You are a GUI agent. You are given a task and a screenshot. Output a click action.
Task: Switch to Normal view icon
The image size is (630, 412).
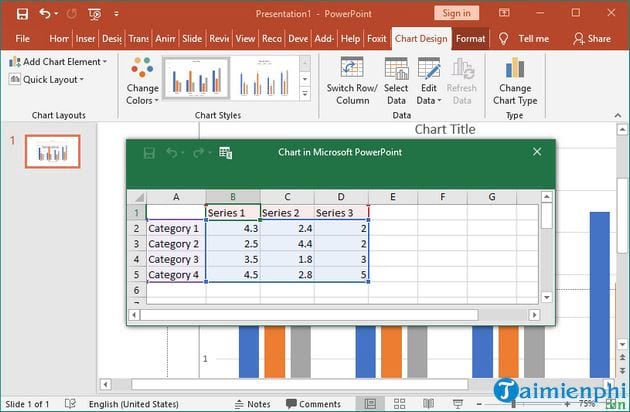tap(370, 404)
